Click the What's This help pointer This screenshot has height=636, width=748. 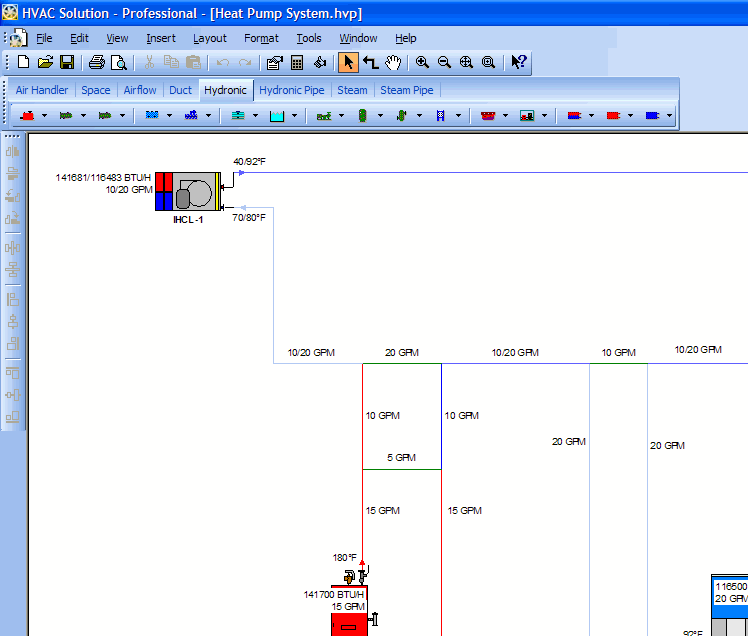point(518,62)
